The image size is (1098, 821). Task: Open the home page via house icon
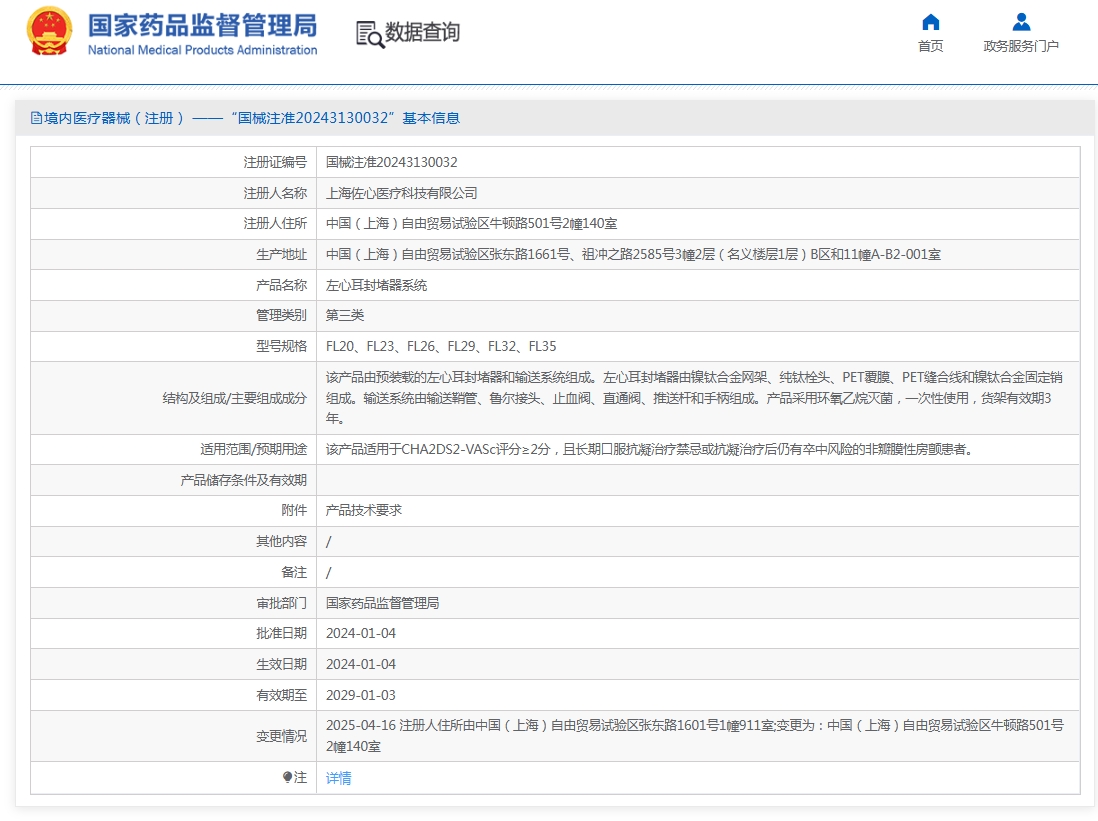tap(930, 22)
